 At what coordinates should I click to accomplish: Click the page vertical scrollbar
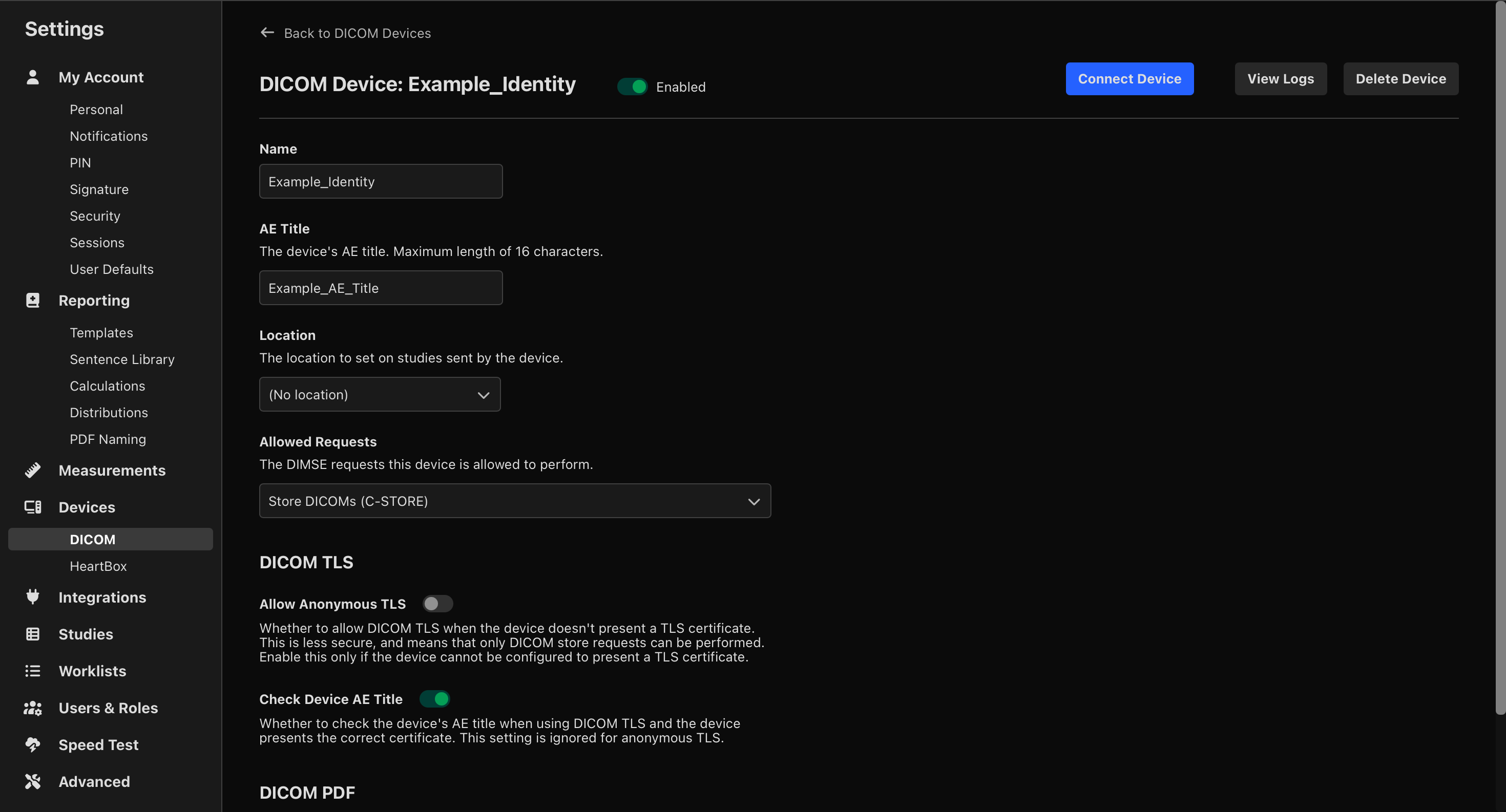pos(1500,356)
